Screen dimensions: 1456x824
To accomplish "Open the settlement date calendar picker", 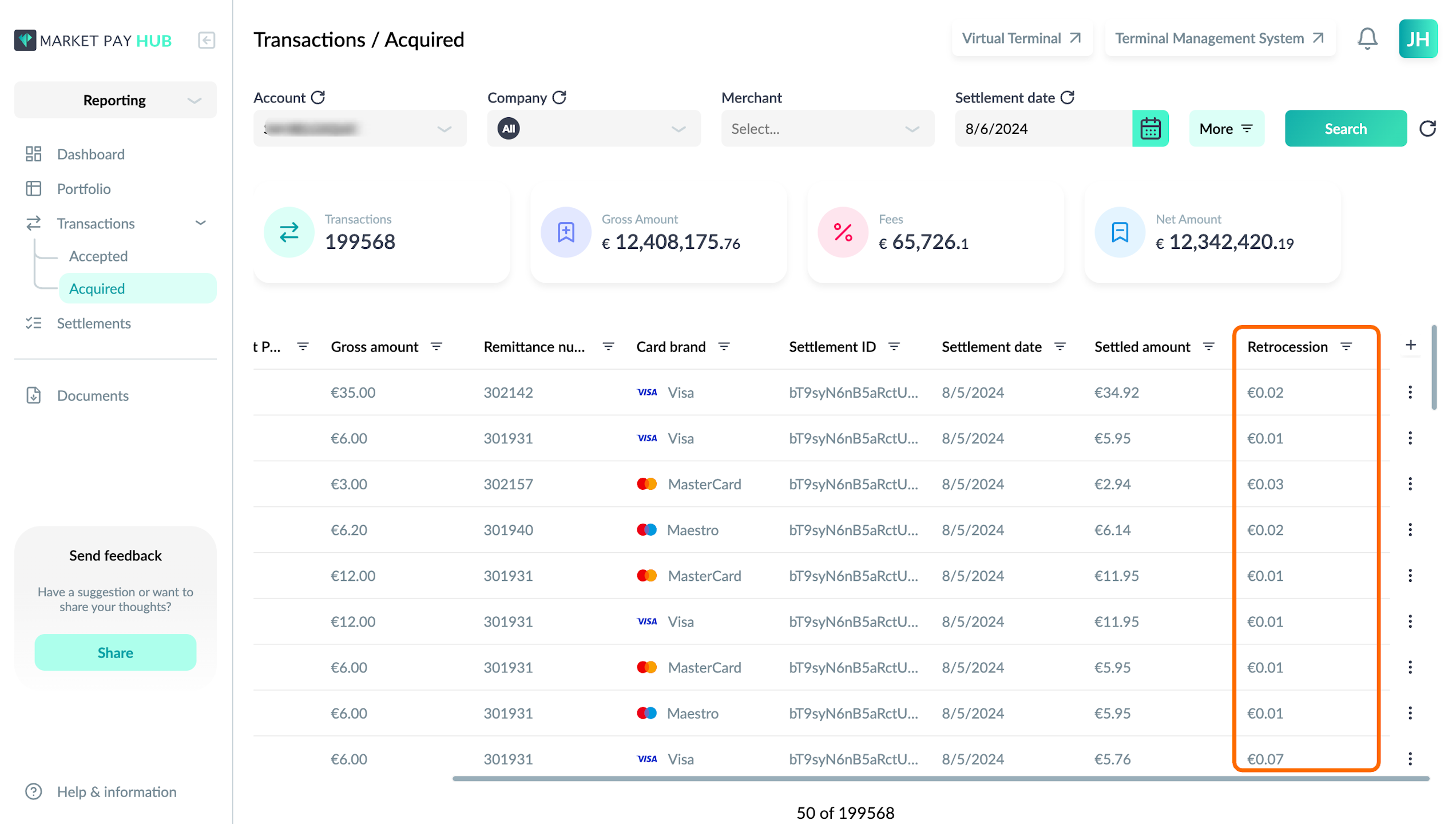I will (x=1150, y=128).
